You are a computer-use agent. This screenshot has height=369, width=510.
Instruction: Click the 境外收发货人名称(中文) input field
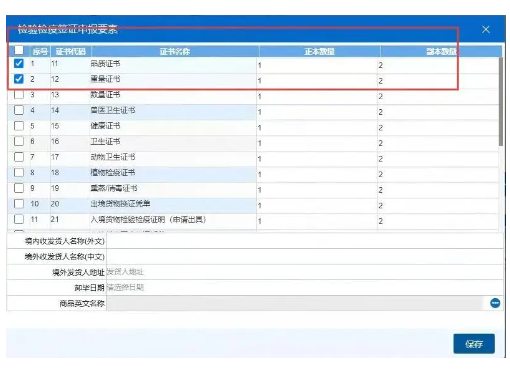tap(305, 256)
